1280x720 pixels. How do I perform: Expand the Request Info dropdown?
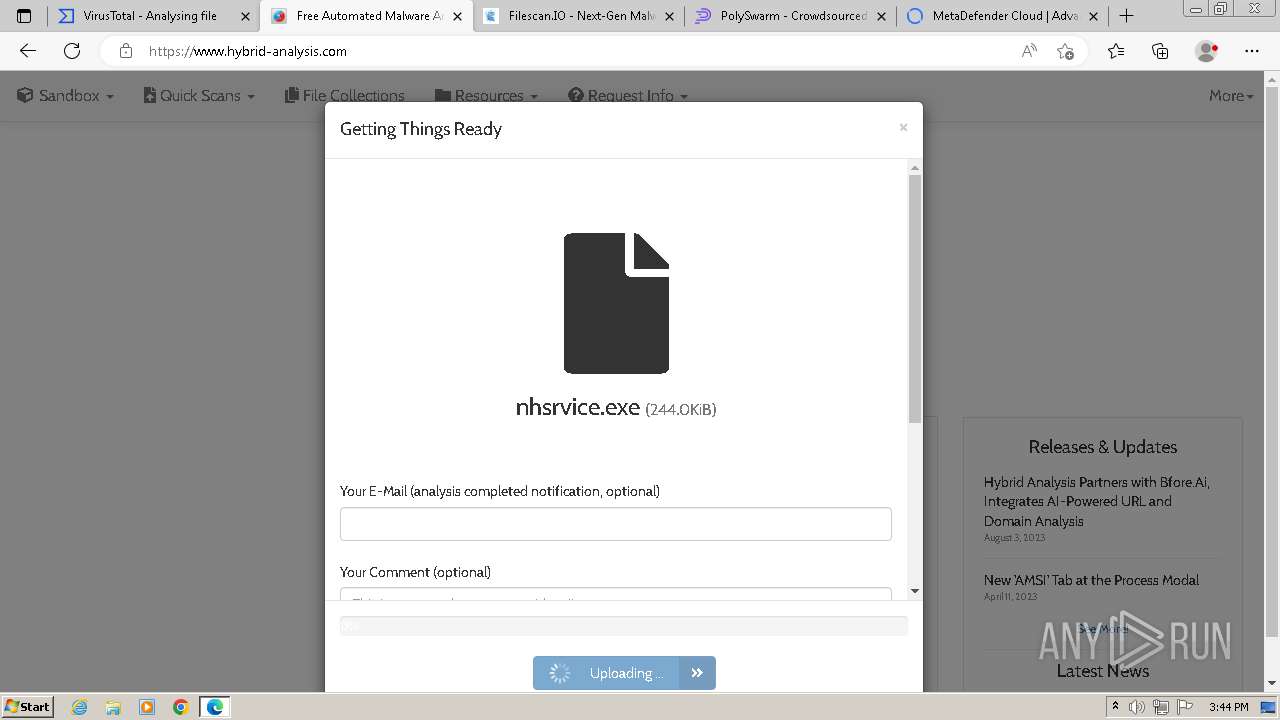click(x=628, y=96)
